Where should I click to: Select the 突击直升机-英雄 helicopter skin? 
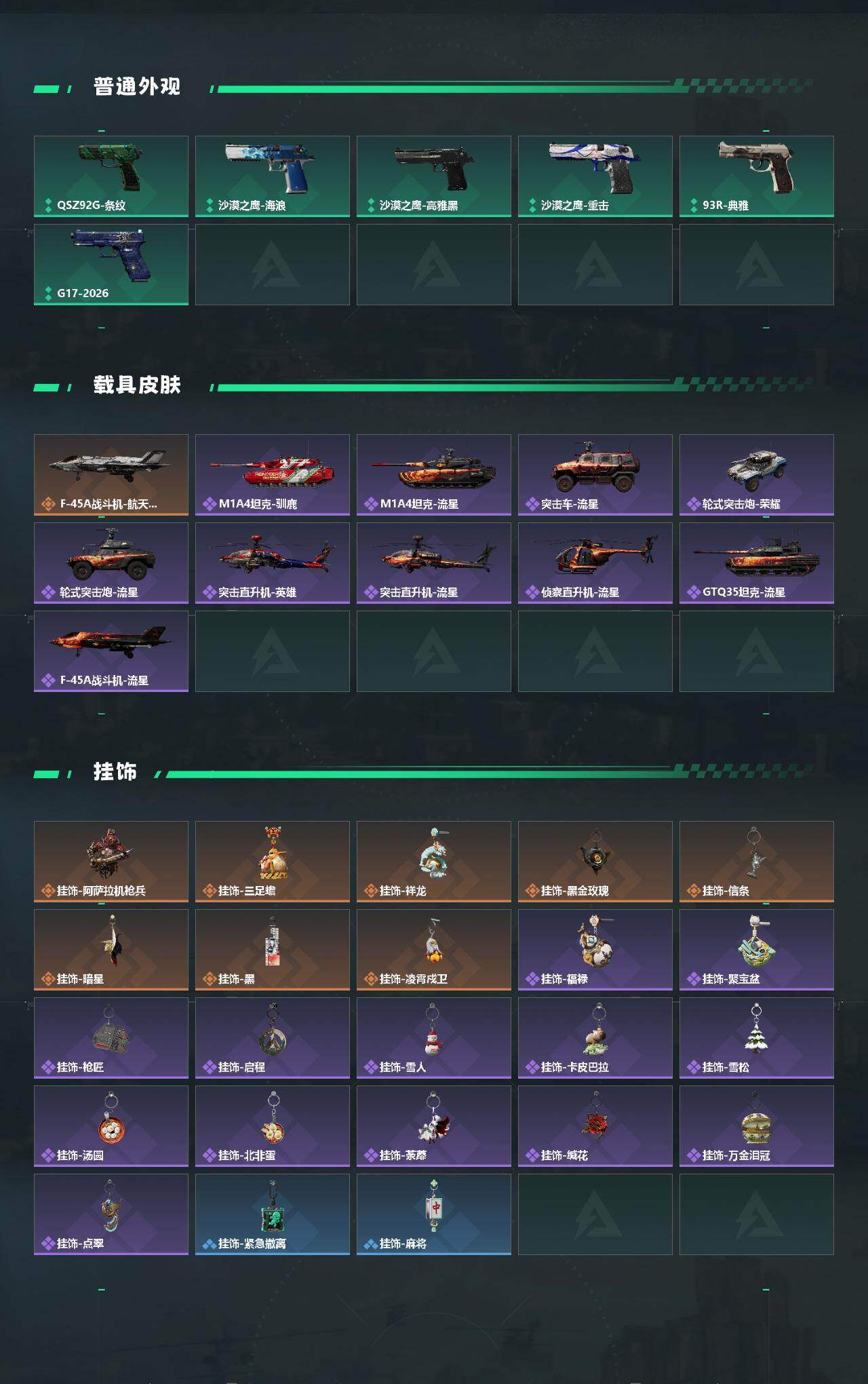pyautogui.click(x=273, y=563)
